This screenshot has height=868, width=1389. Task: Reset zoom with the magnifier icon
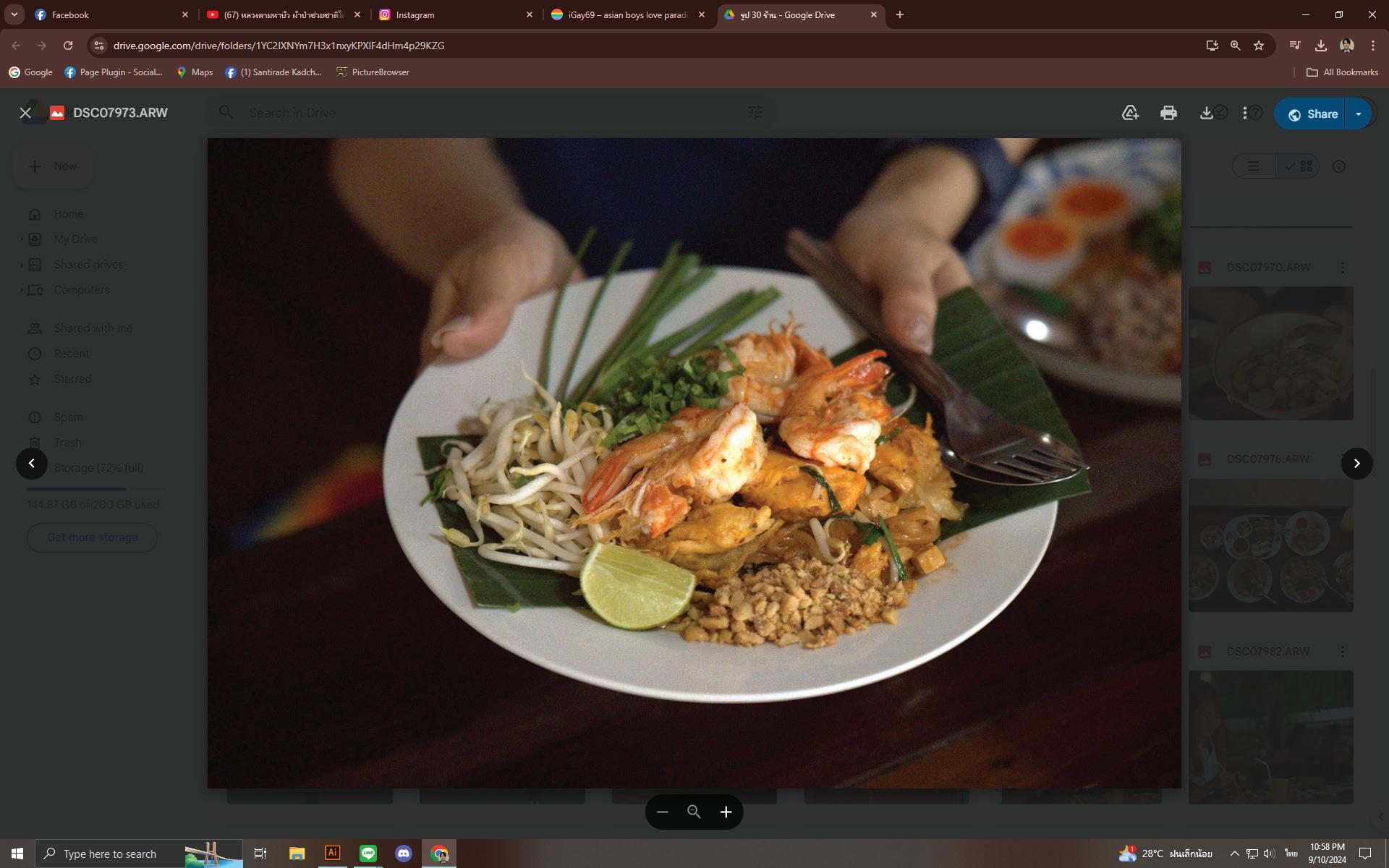[694, 812]
